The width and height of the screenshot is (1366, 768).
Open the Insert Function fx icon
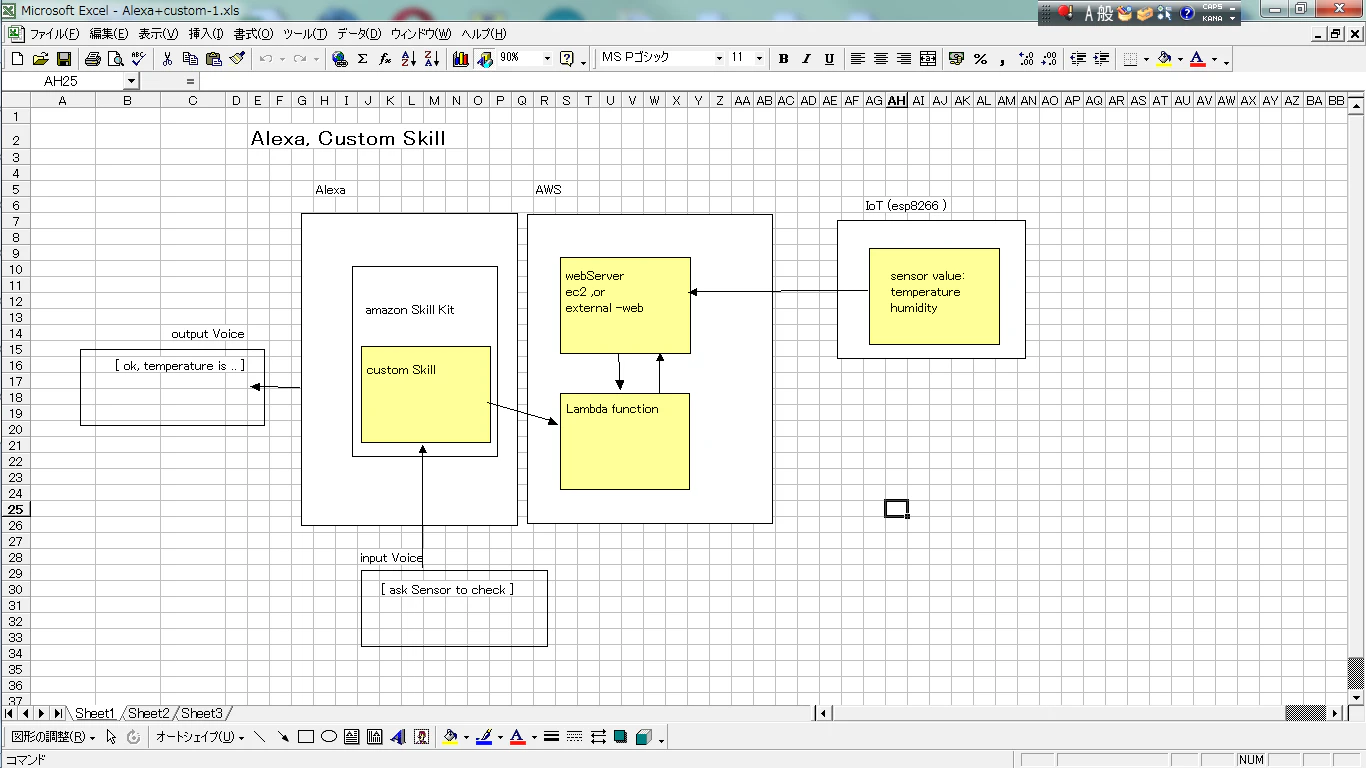click(x=385, y=59)
